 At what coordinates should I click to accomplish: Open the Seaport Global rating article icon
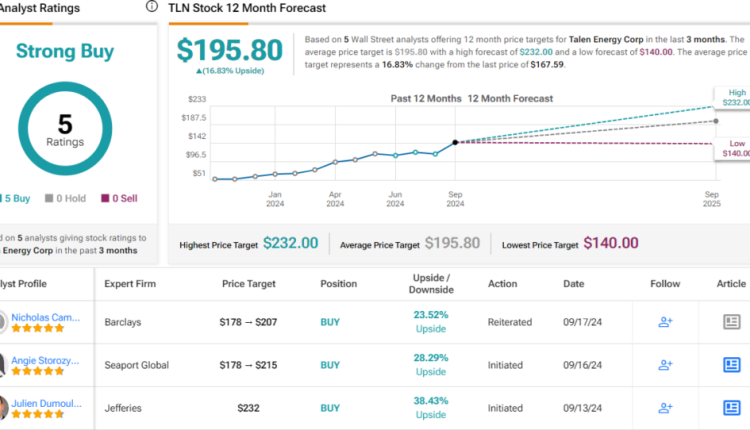tap(733, 365)
